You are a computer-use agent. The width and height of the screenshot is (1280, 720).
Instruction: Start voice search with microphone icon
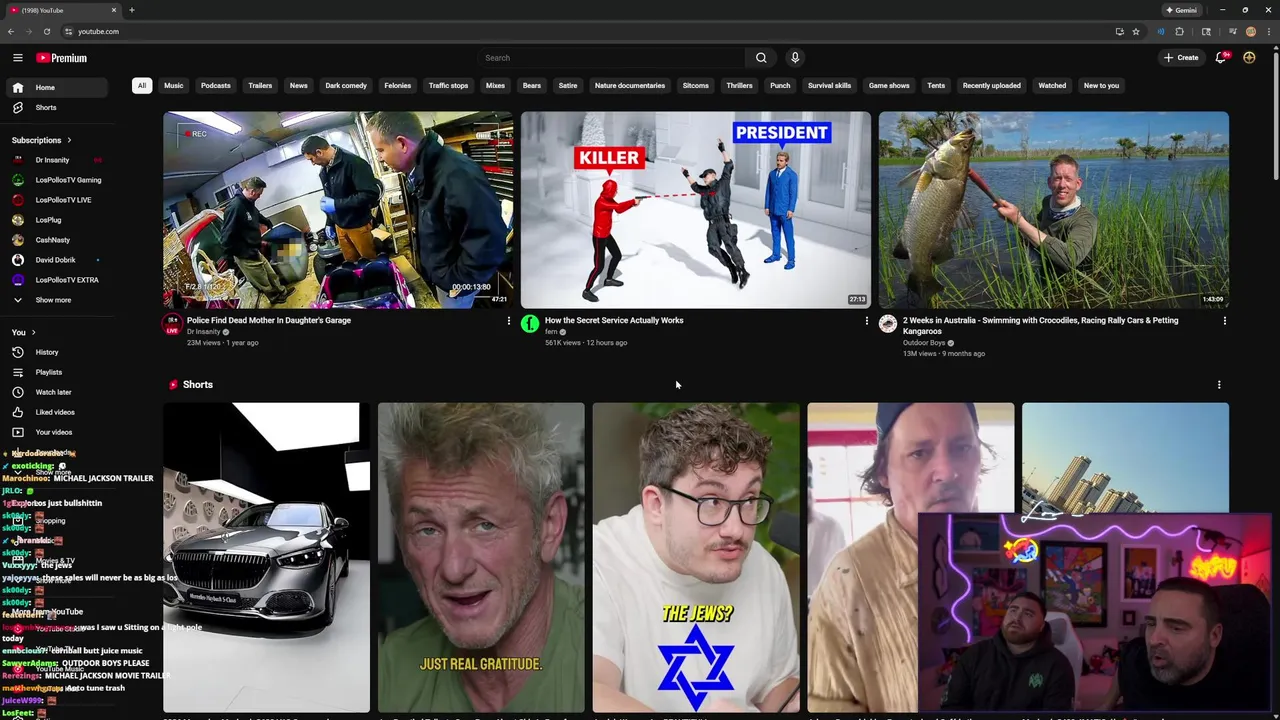[795, 58]
